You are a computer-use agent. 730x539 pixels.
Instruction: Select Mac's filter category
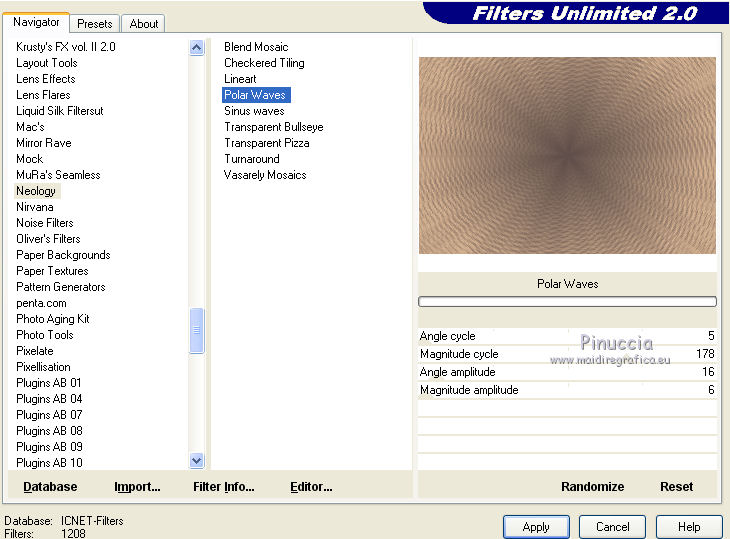pos(30,127)
